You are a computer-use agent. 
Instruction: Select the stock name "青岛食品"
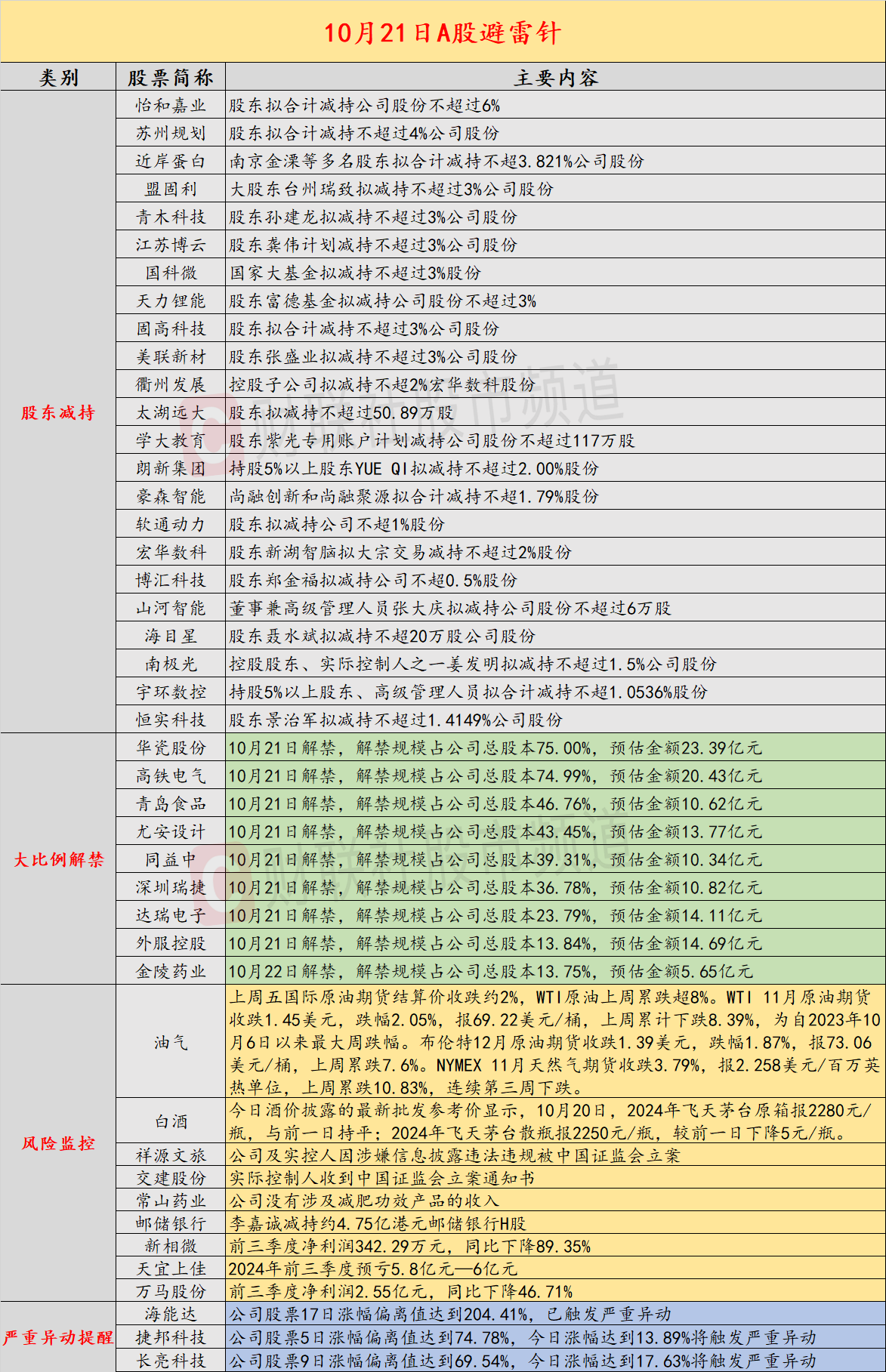pos(171,804)
